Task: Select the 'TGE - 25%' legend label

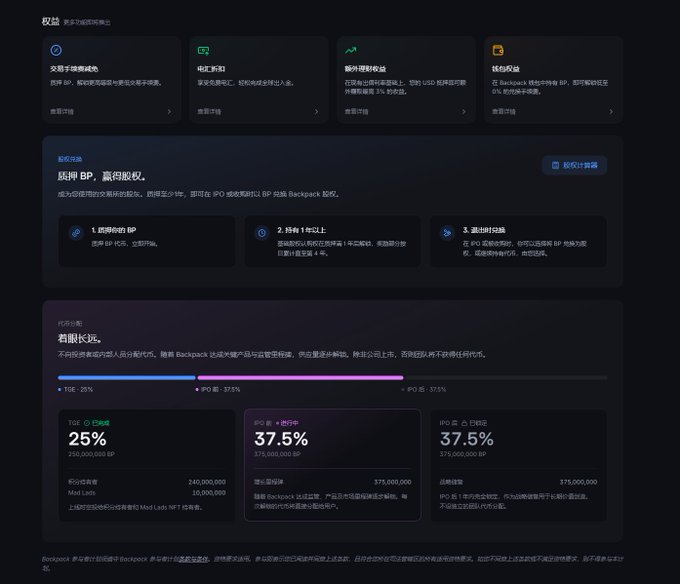Action: (x=78, y=389)
